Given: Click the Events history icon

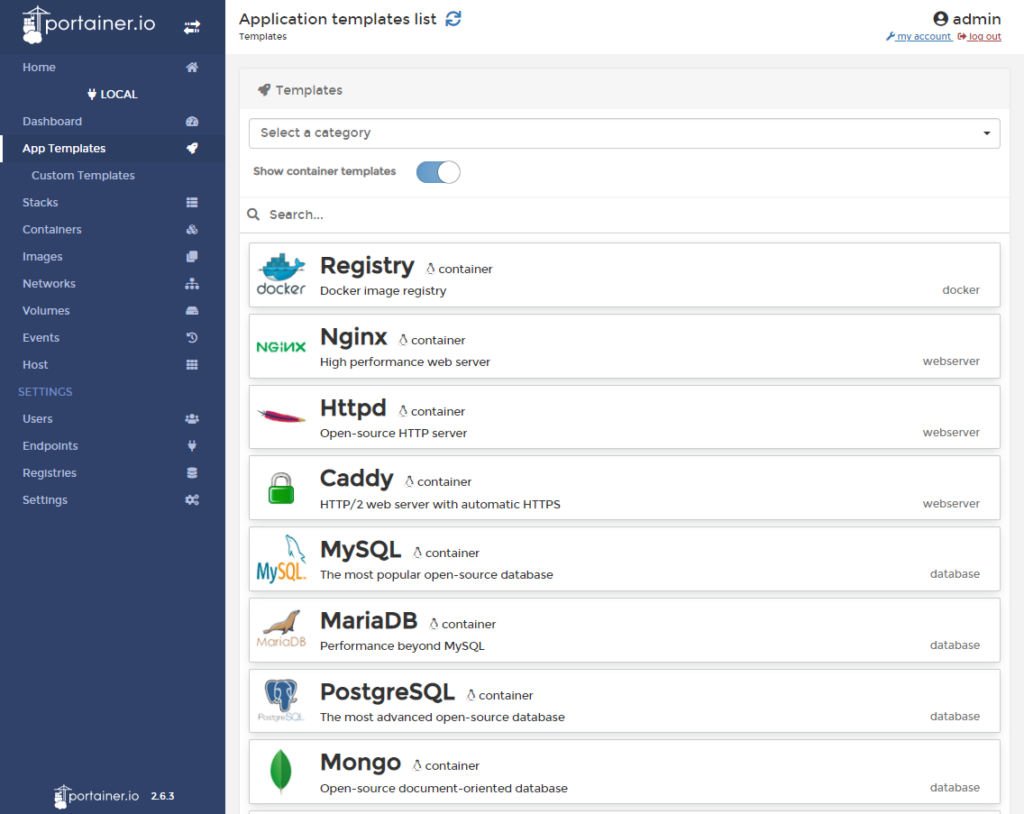Looking at the screenshot, I should tap(192, 338).
